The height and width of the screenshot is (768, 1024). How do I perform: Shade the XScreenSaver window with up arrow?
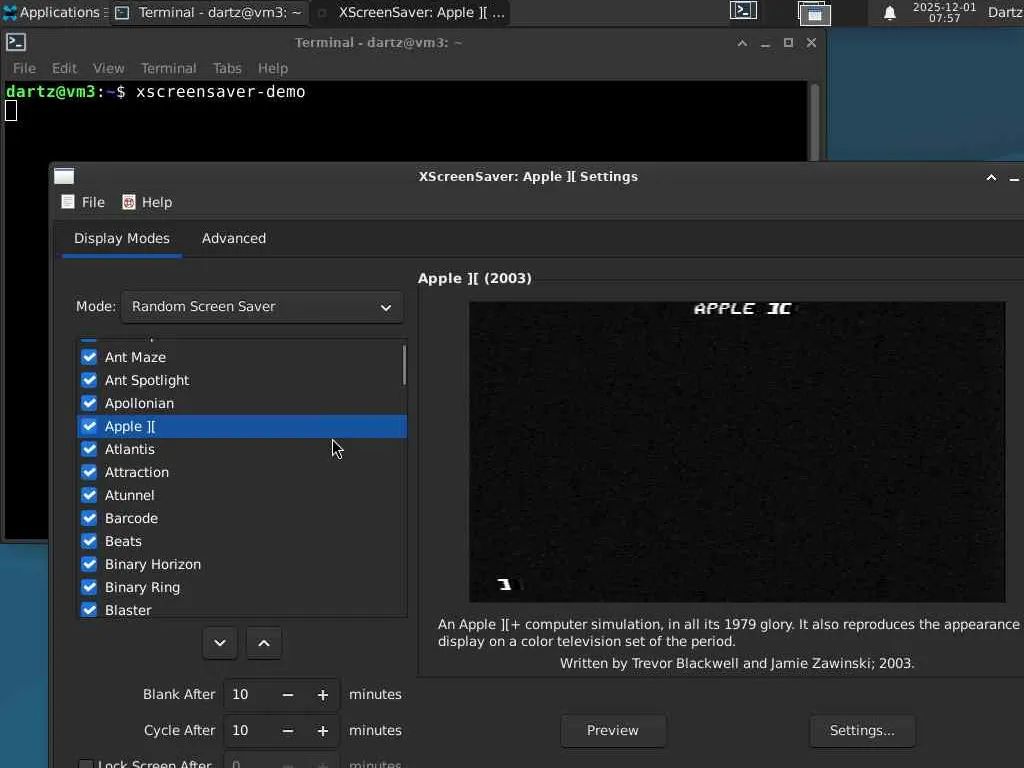click(x=991, y=178)
